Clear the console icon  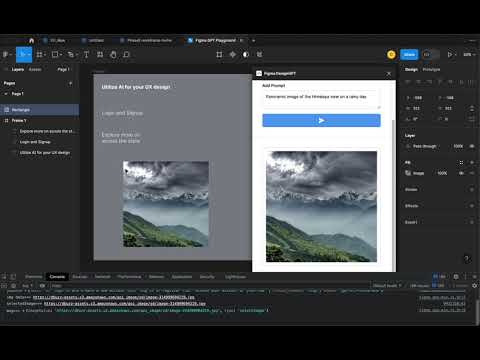click(13, 286)
